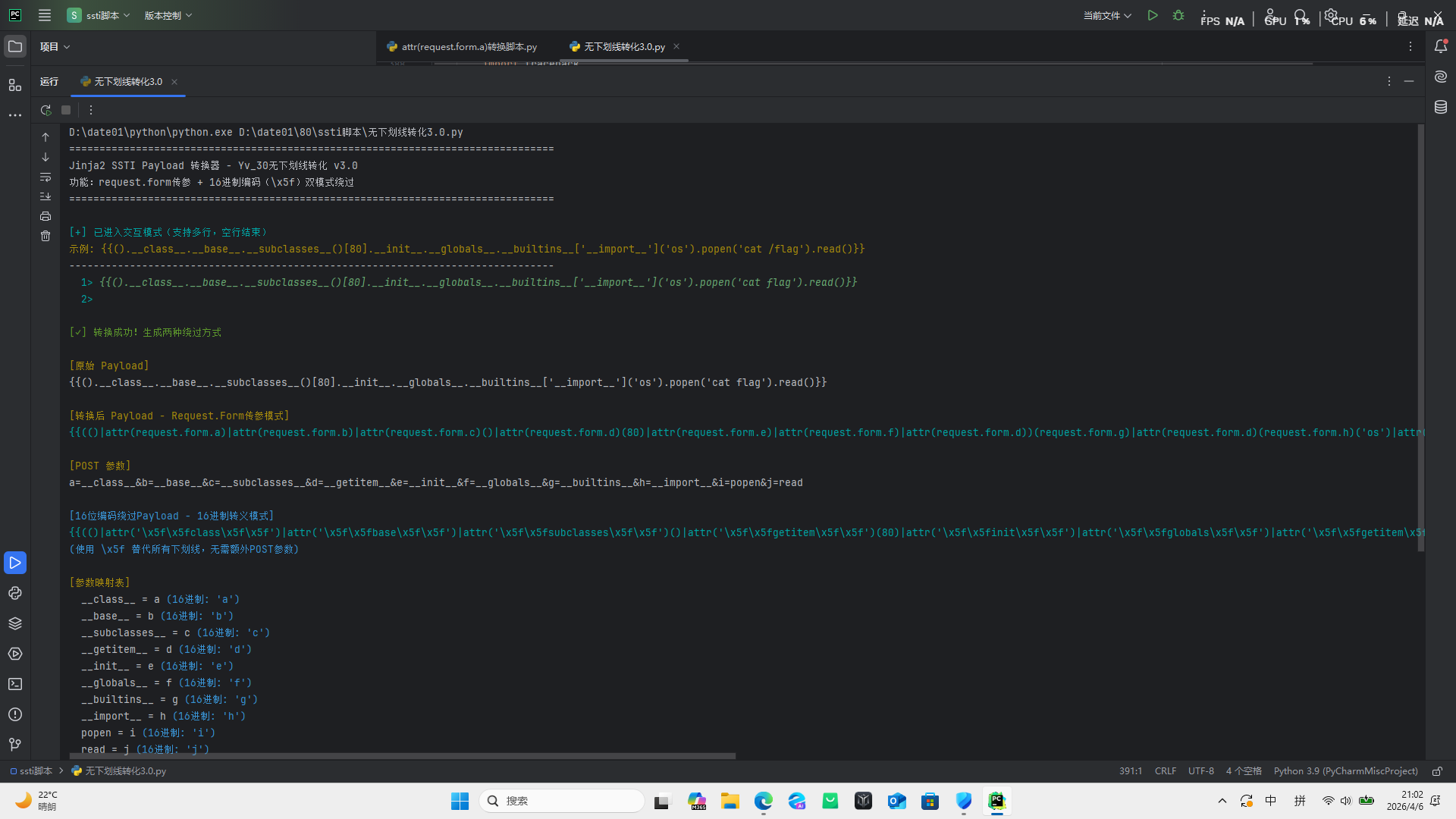This screenshot has height=819, width=1456.
Task: Open the Database tool window
Action: point(1441,107)
